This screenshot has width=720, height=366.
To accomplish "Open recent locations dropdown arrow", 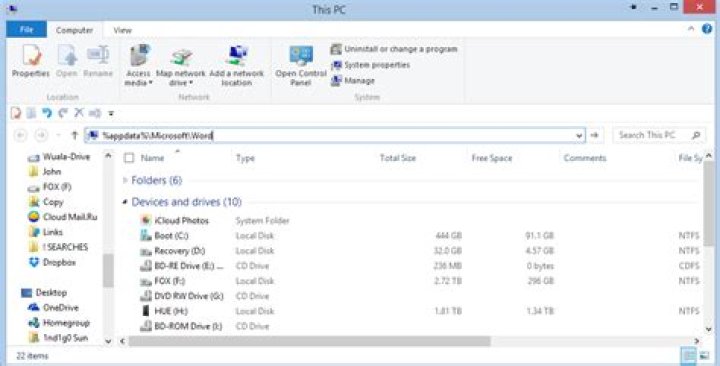I will click(58, 135).
